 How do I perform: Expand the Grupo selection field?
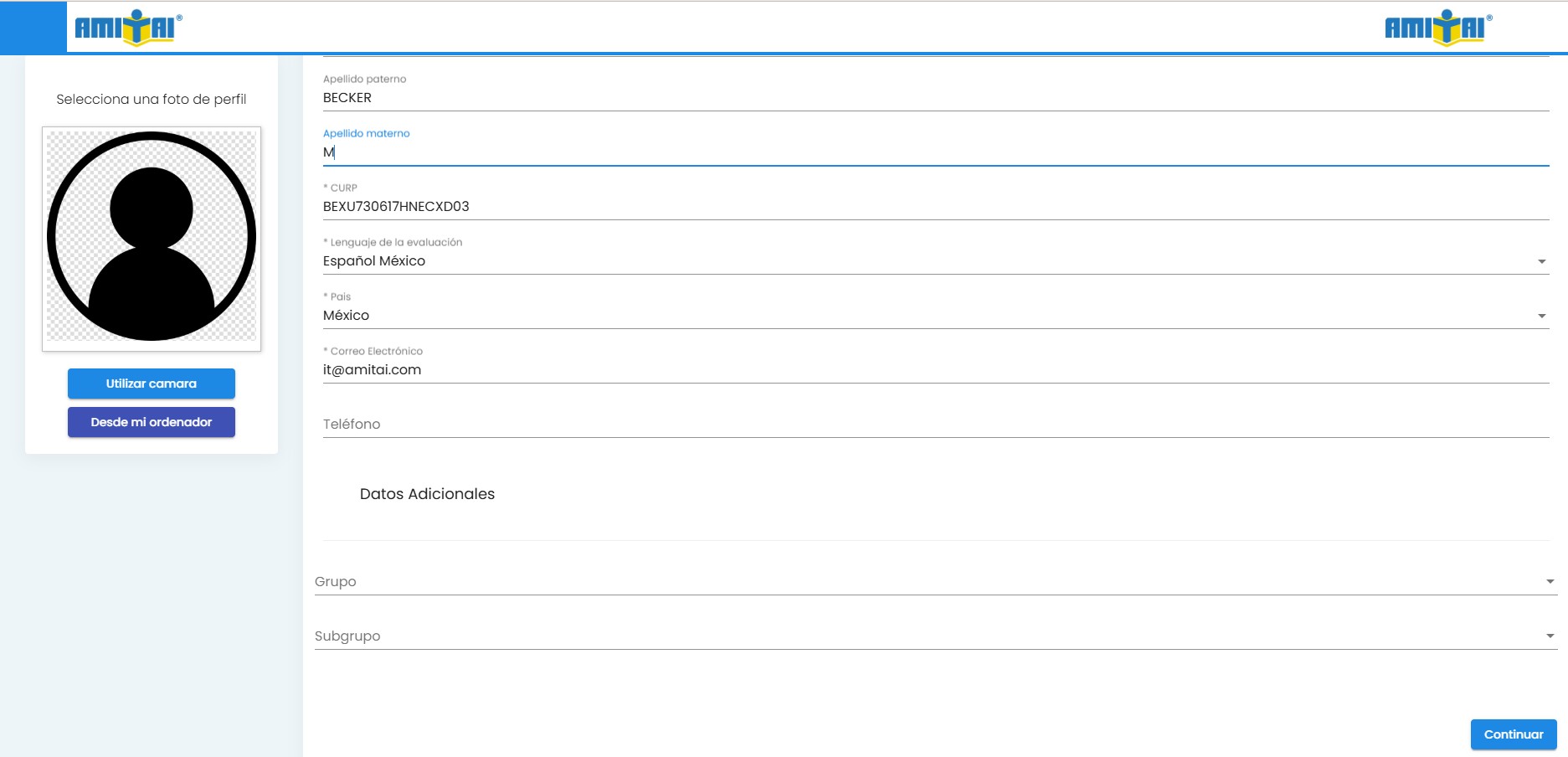click(x=921, y=582)
